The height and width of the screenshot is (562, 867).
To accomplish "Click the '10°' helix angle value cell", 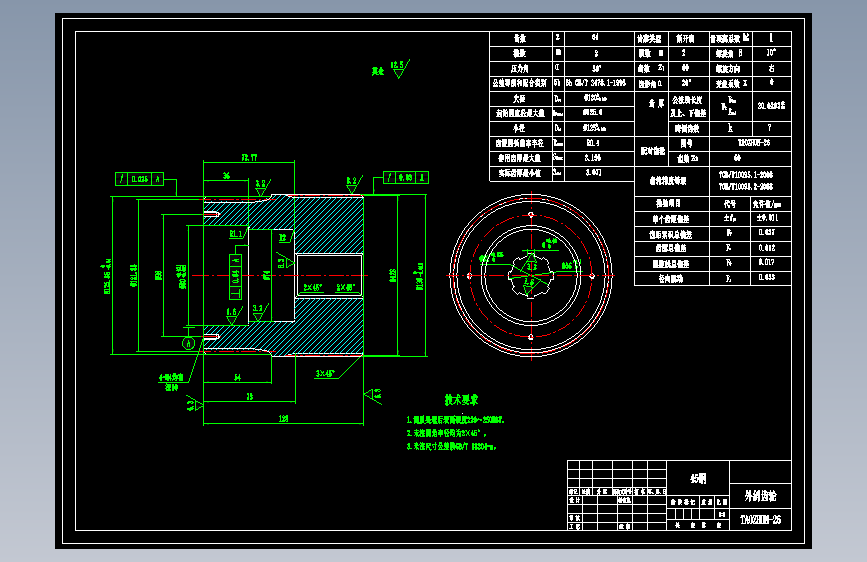I will pos(771,53).
